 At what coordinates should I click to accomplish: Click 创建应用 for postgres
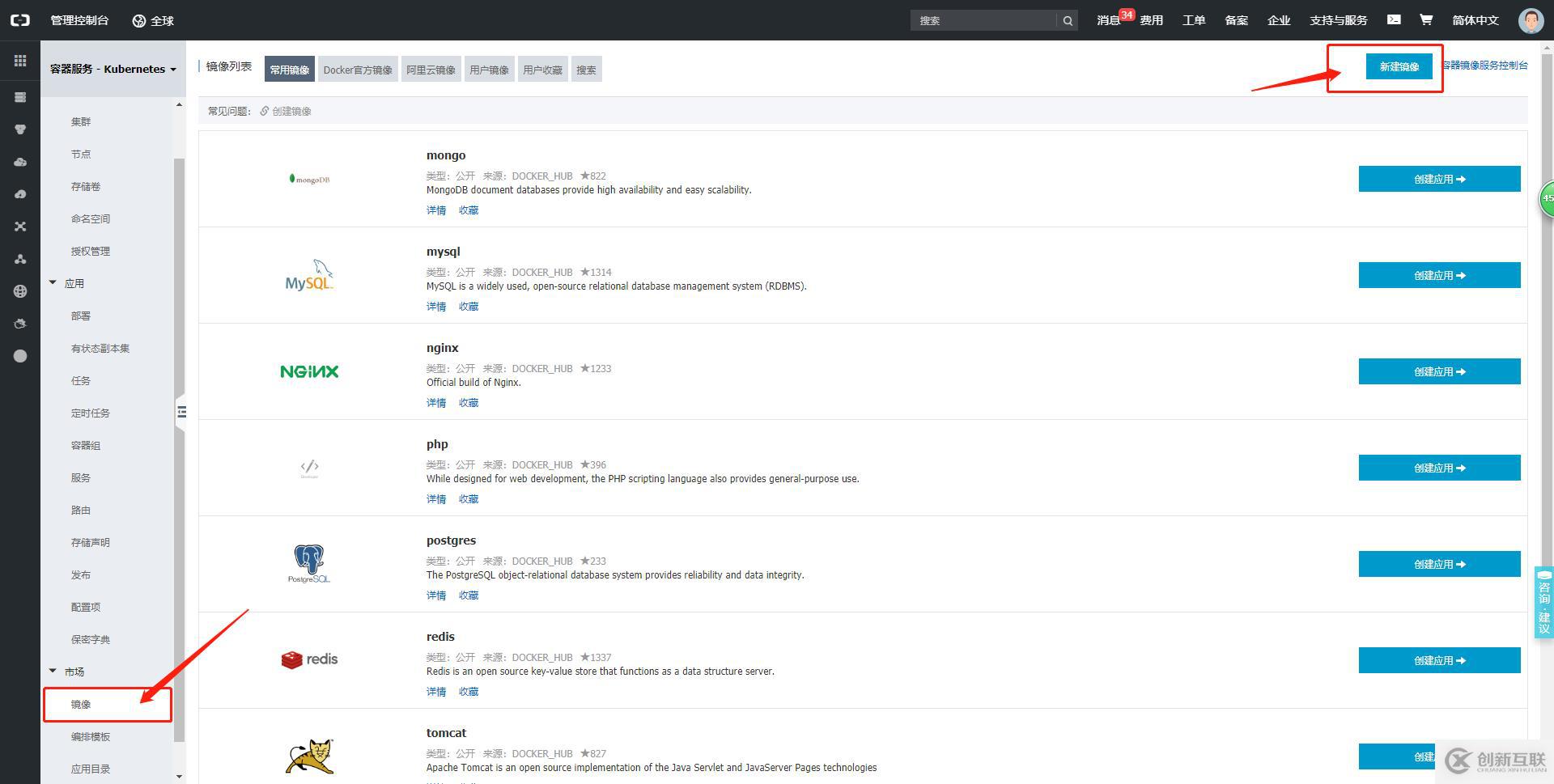[x=1439, y=564]
